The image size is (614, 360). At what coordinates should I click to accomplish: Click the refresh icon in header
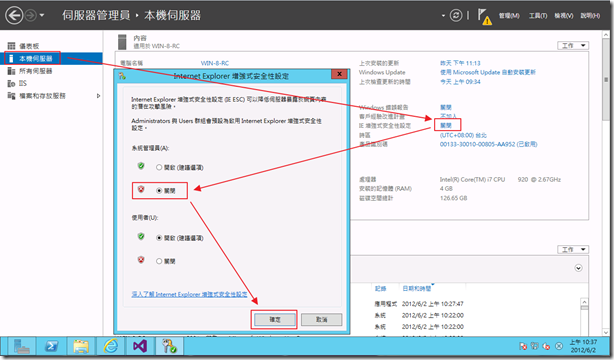pos(456,16)
